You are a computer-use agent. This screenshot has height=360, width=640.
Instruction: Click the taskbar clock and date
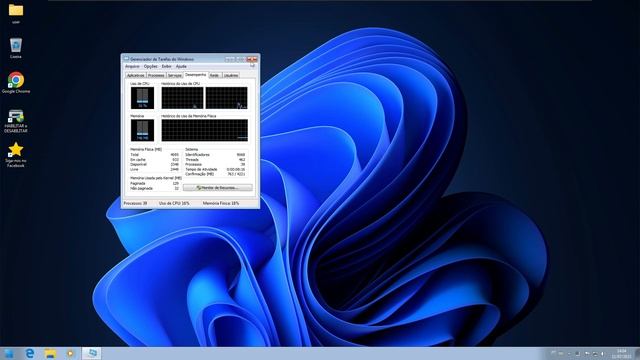(621, 354)
